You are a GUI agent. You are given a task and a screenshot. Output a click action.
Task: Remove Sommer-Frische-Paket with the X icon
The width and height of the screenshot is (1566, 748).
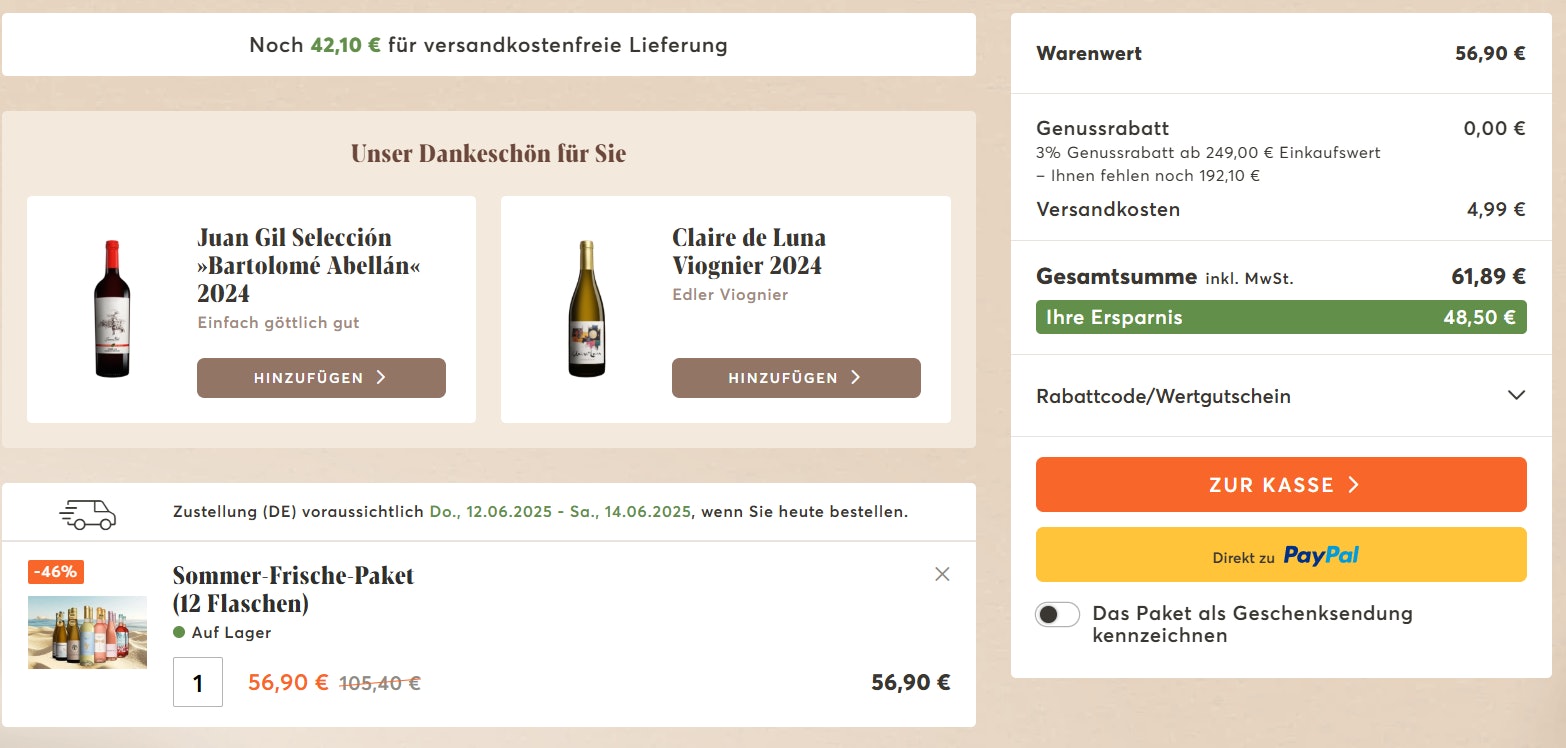(x=941, y=574)
